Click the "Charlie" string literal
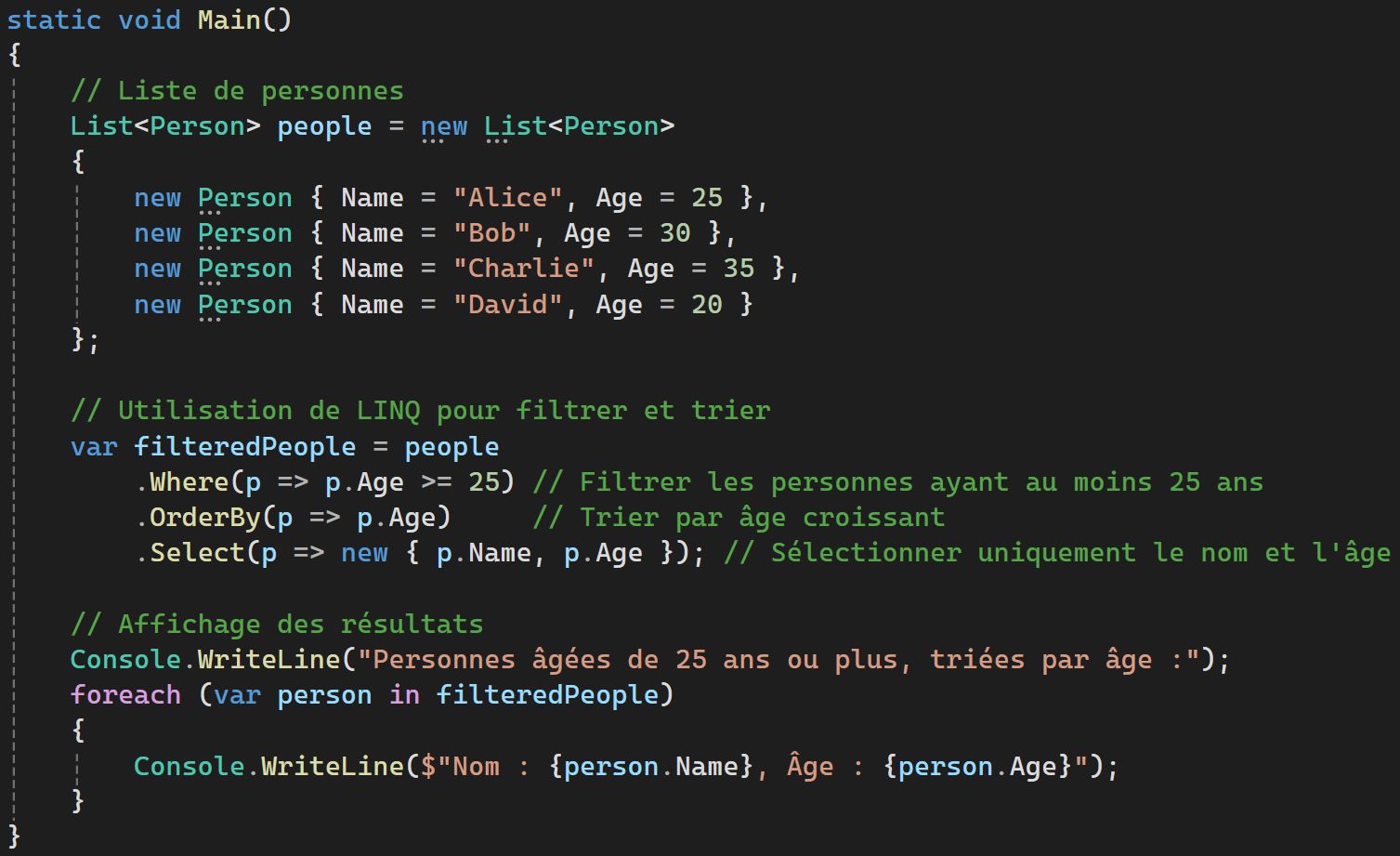This screenshot has width=1400, height=856. (523, 269)
